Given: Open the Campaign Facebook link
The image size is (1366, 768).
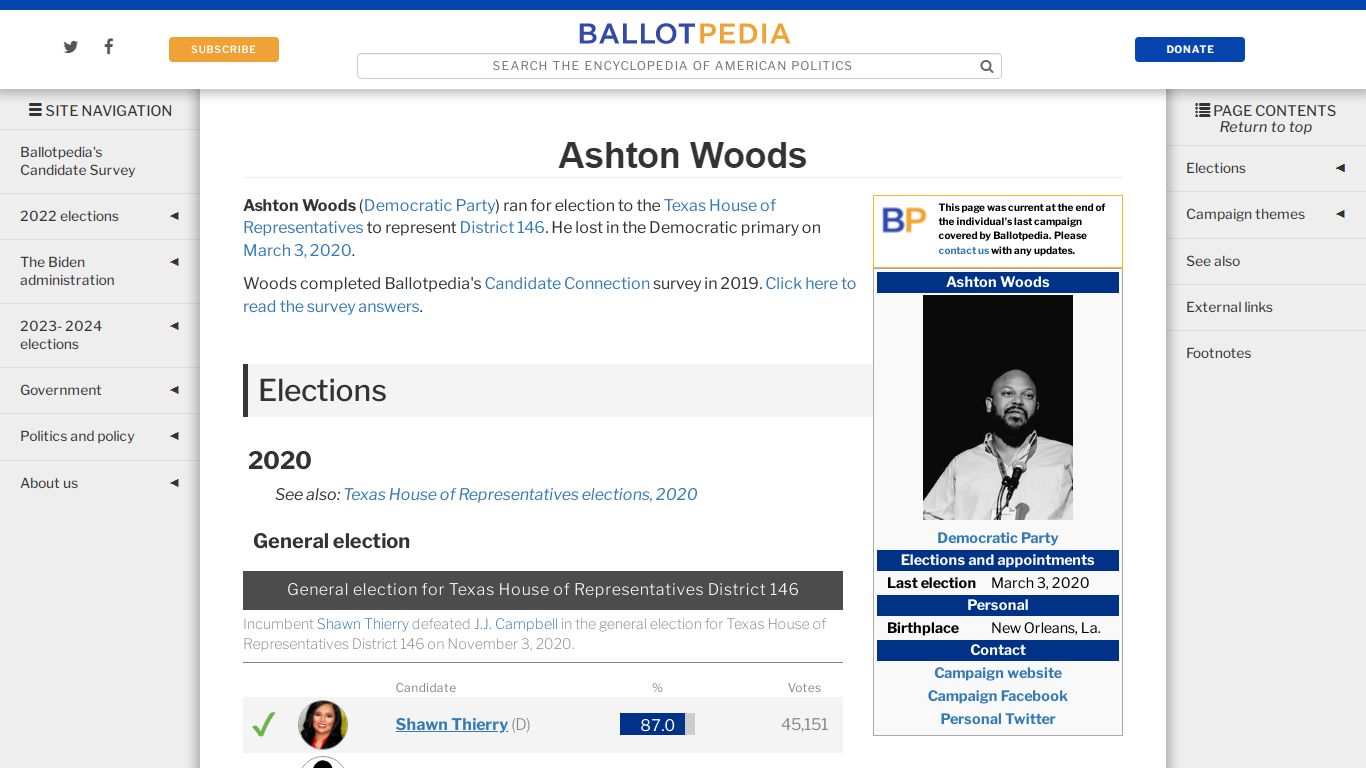Looking at the screenshot, I should pos(997,696).
